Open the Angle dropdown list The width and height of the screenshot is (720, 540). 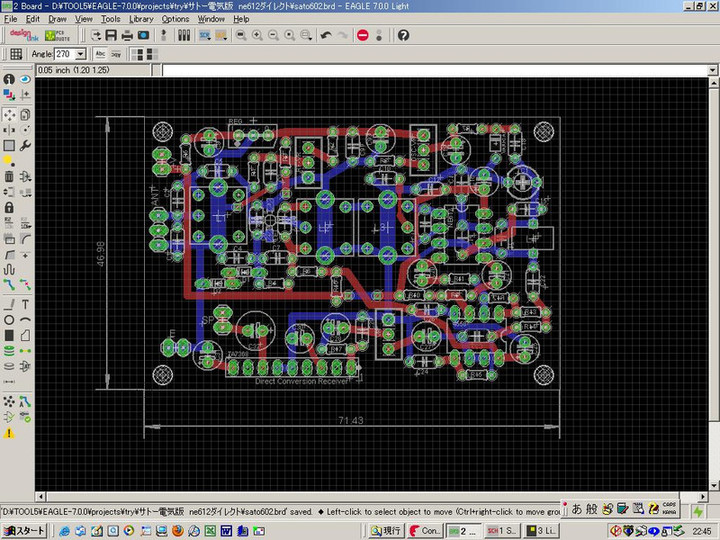coord(81,54)
